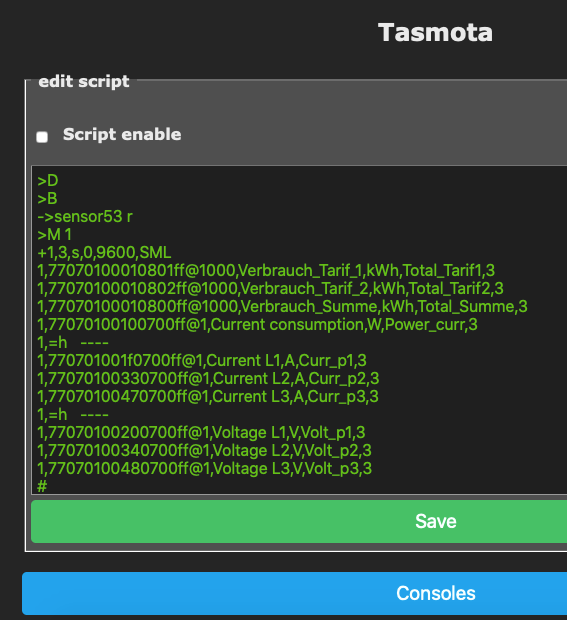
Task: Click the '>M 1' meter declaration line
Action: pyautogui.click(x=55, y=234)
